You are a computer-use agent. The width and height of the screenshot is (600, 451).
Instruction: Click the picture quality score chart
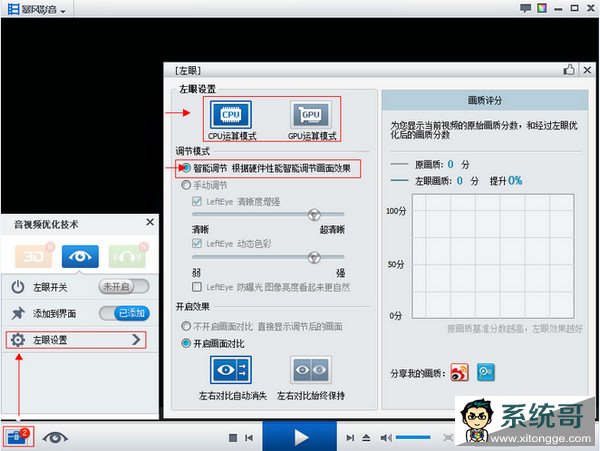click(493, 256)
